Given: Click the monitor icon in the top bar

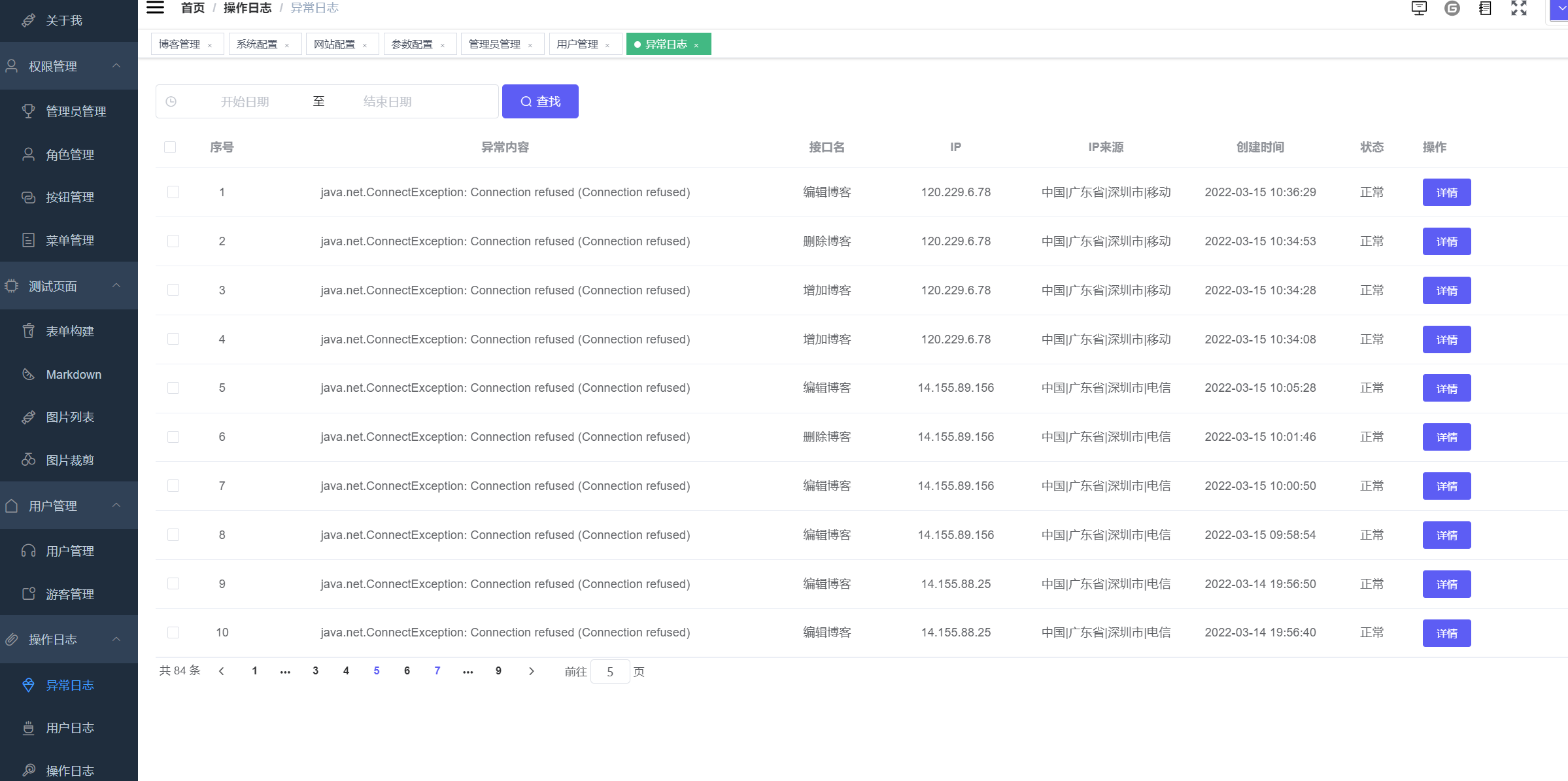Looking at the screenshot, I should point(1419,8).
